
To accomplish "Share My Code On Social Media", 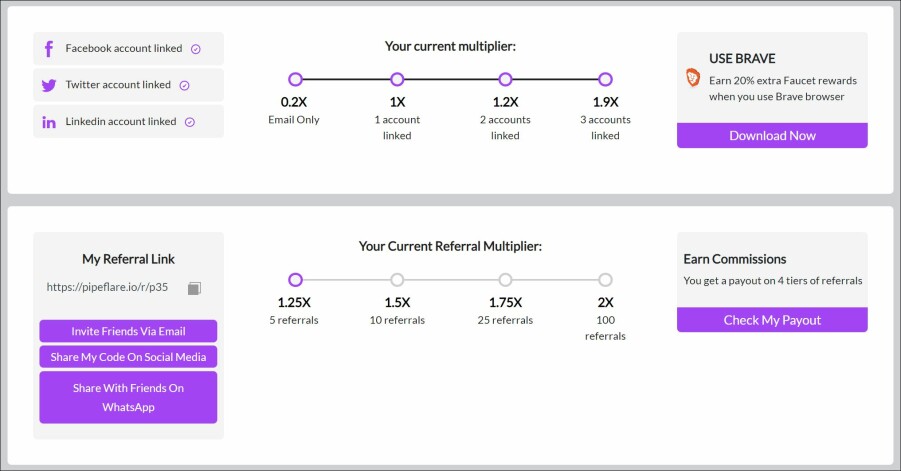I will tap(128, 357).
